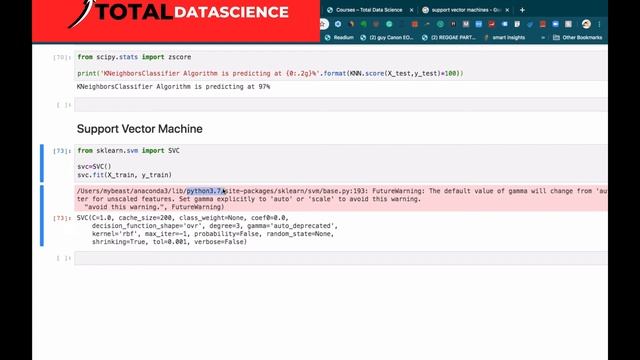The width and height of the screenshot is (640, 360).
Task: Click the 'M' extension icon in toolbar
Action: click(x=466, y=24)
